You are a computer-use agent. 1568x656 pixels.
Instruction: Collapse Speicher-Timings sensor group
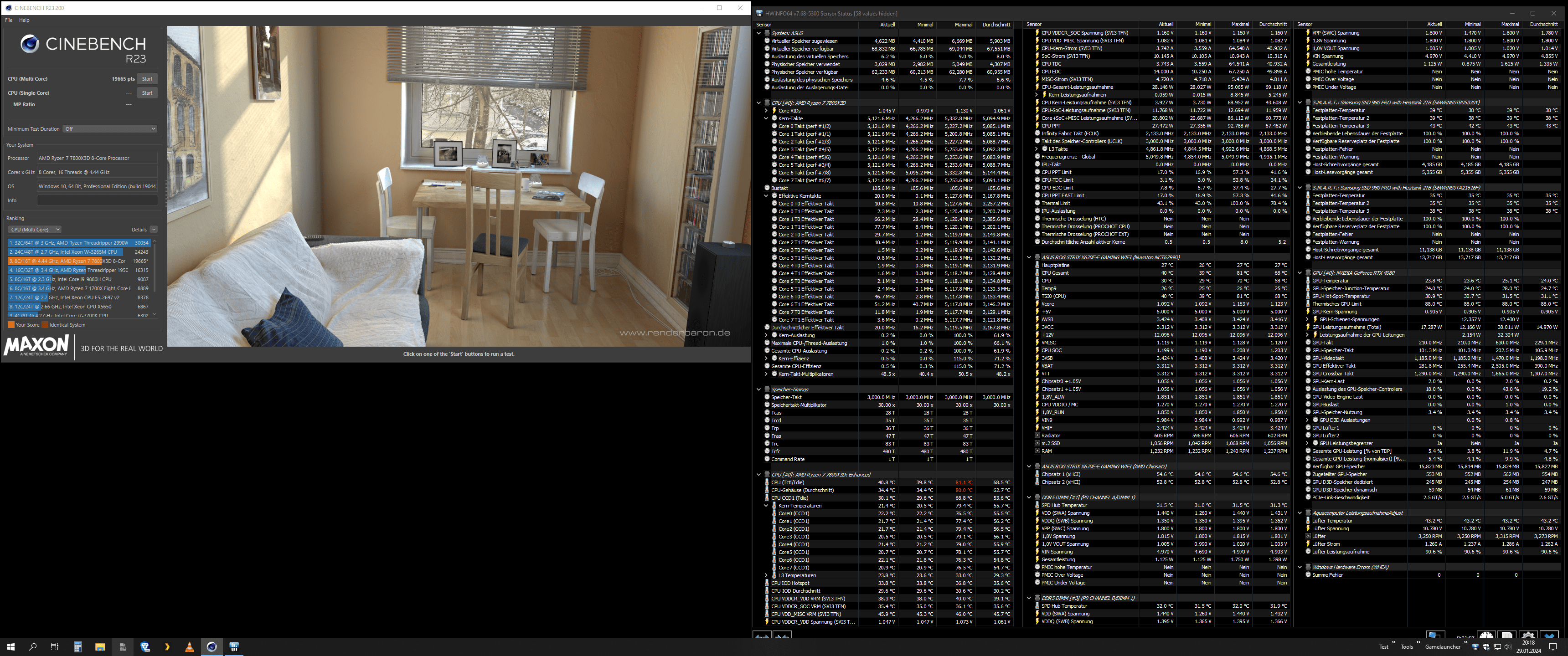coord(758,389)
